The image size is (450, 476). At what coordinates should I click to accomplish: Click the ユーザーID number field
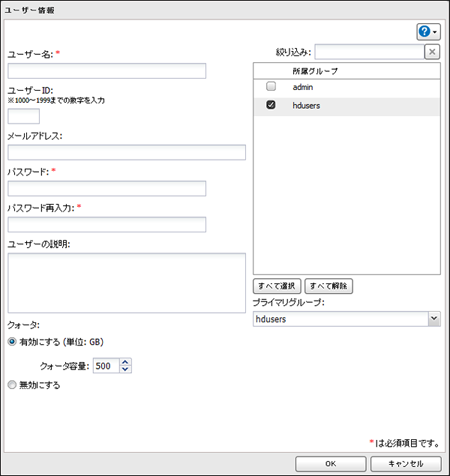point(24,116)
